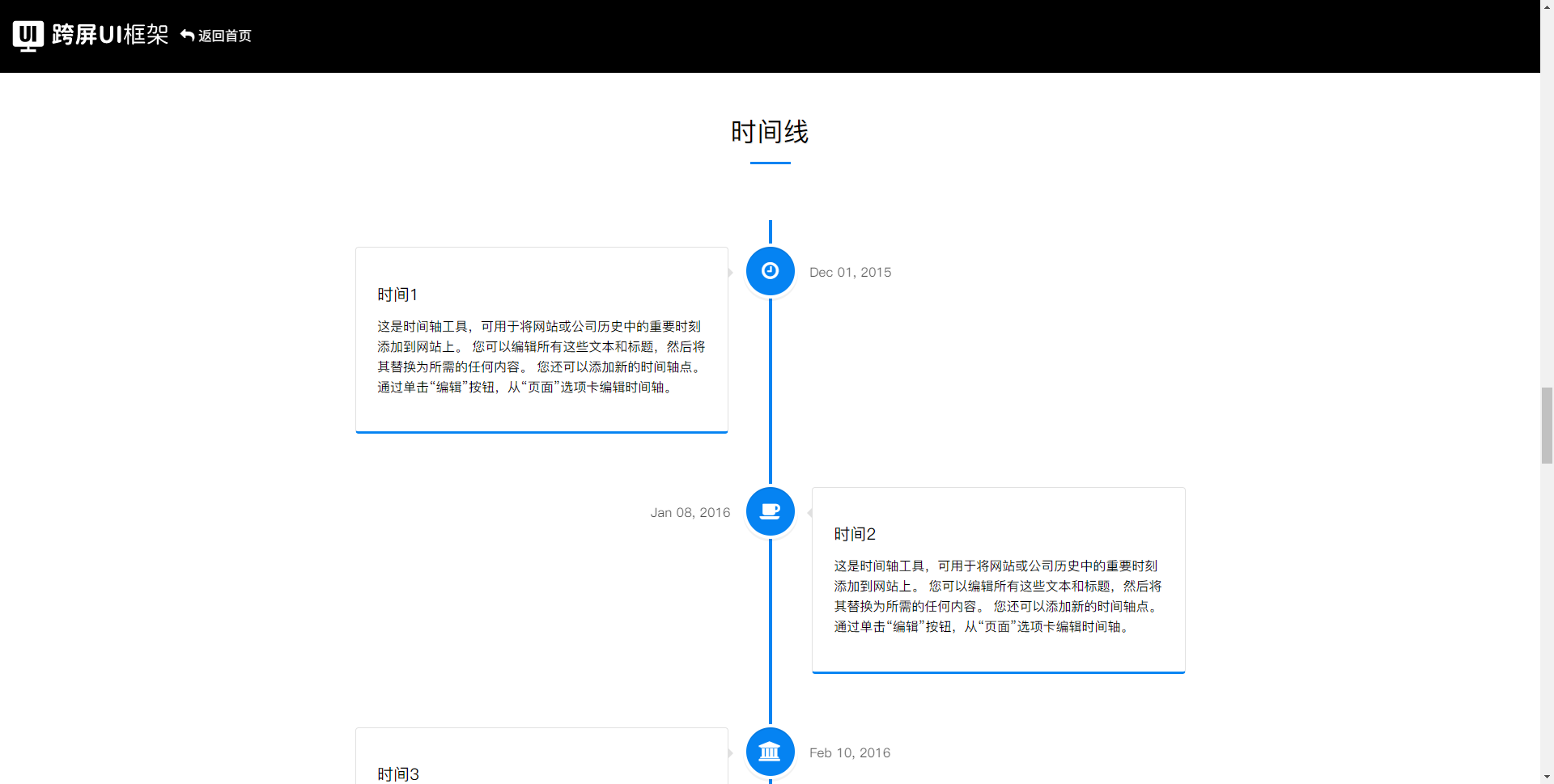1554x784 pixels.
Task: Click the 时间3 card heading
Action: [x=398, y=774]
